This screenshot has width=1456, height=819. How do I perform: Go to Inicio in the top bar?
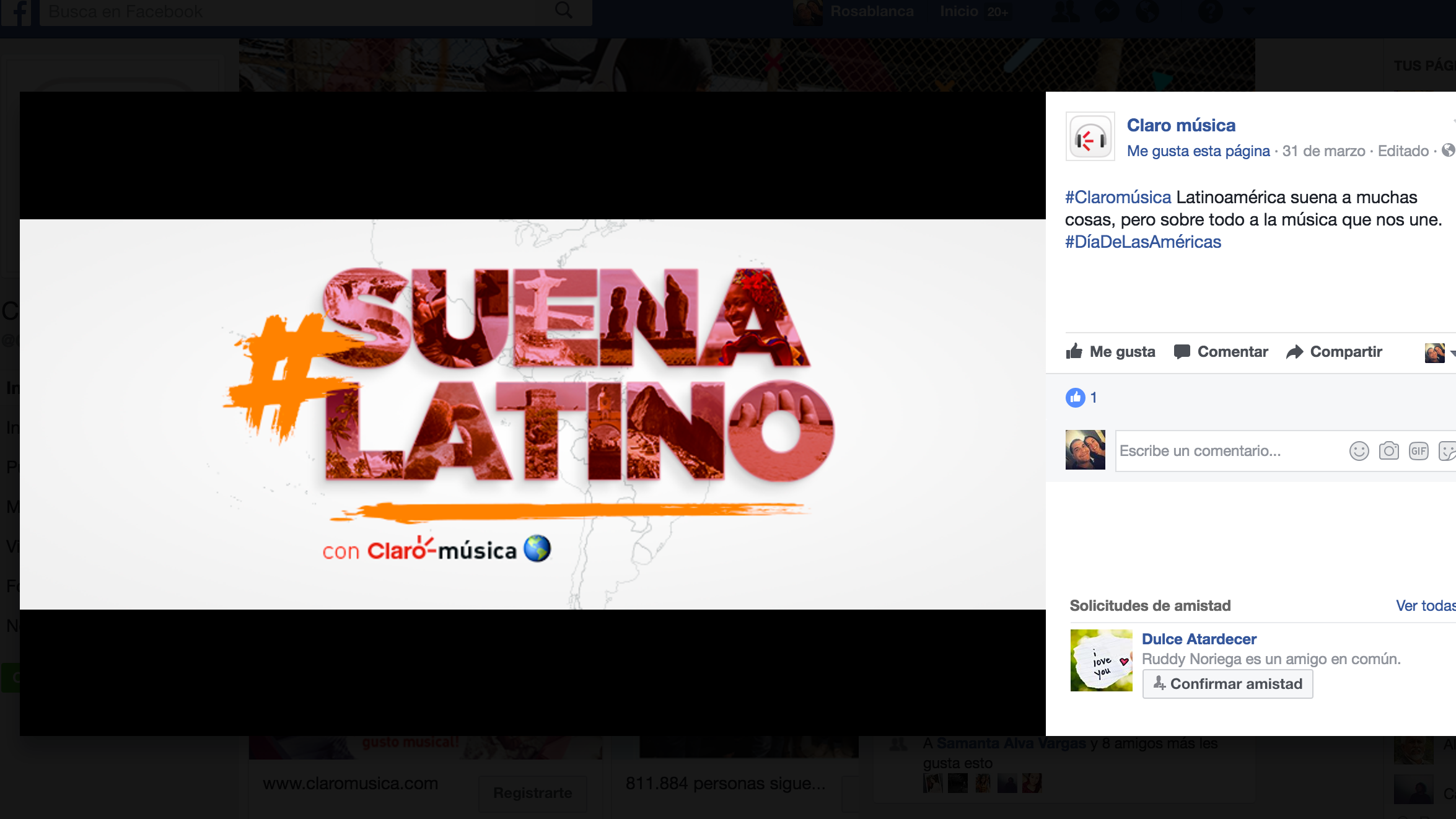point(958,12)
